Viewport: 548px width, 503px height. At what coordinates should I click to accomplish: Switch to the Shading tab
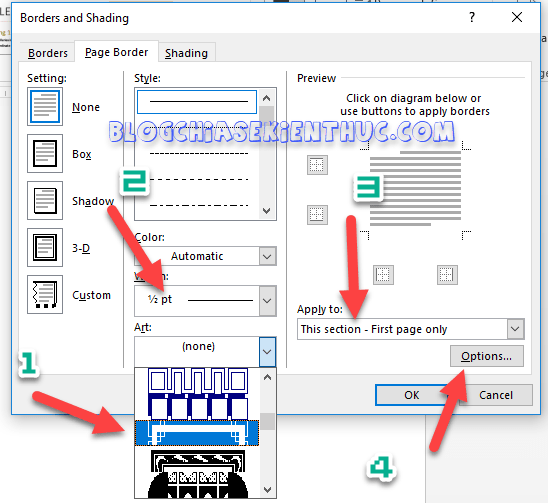point(187,53)
